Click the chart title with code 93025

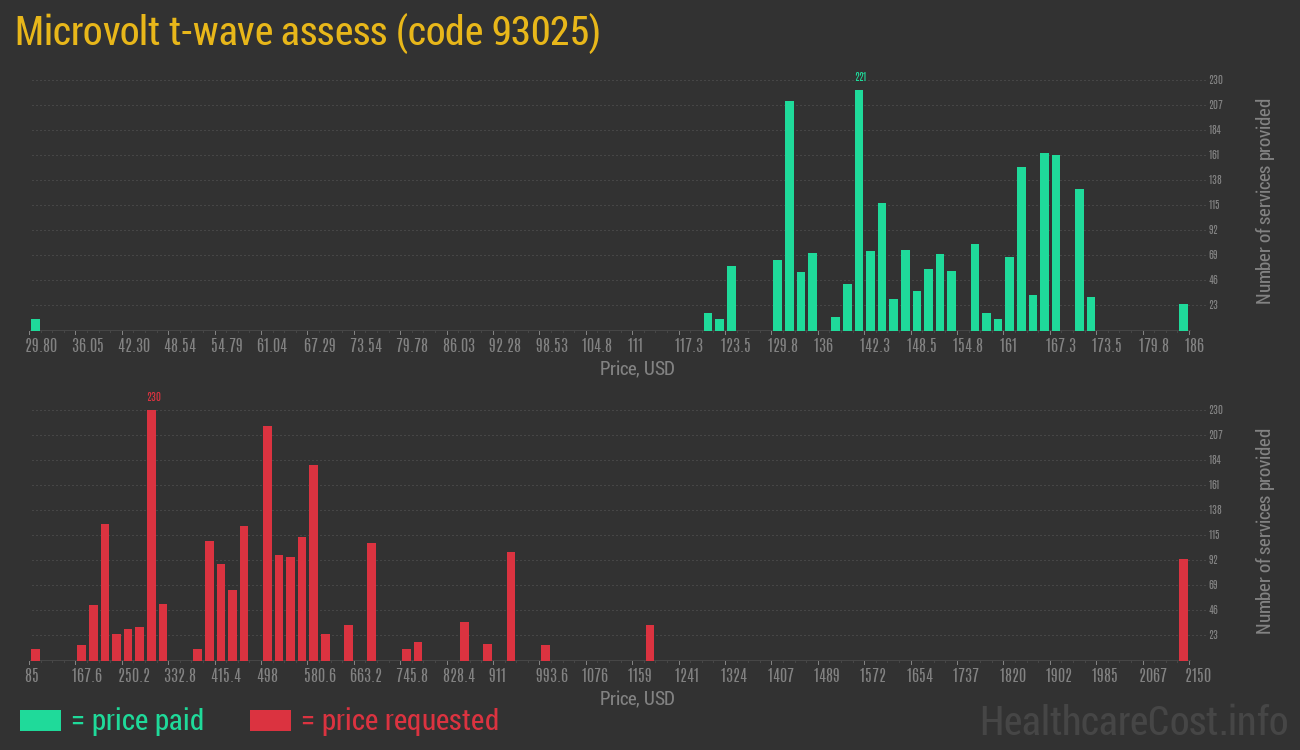[308, 32]
